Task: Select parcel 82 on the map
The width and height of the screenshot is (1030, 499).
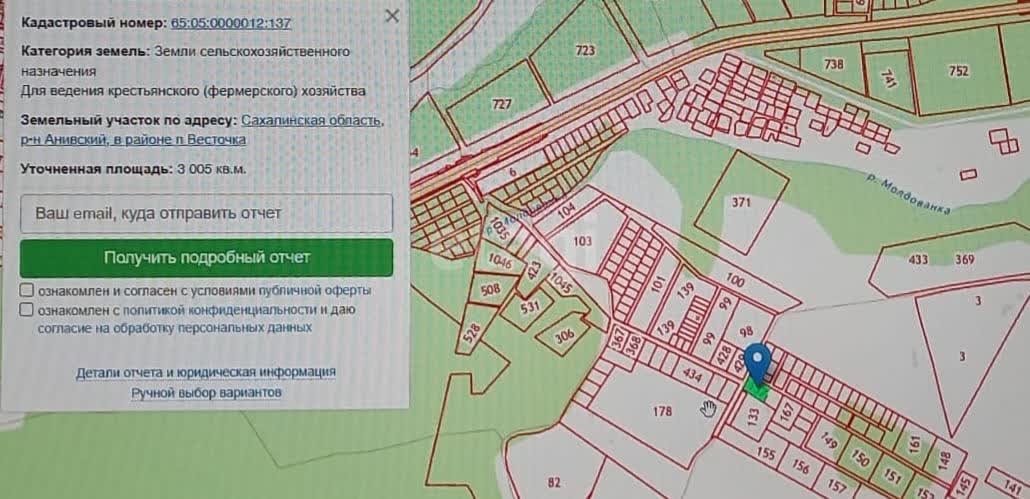Action: 554,483
